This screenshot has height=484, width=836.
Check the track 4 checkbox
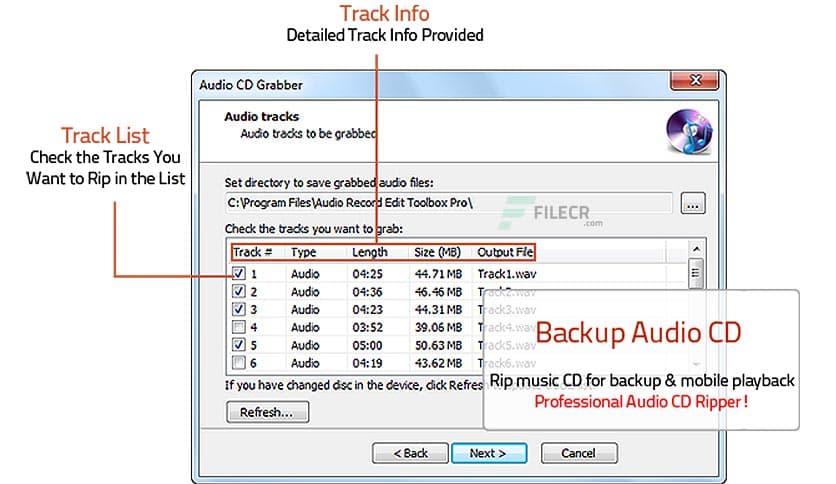point(238,327)
